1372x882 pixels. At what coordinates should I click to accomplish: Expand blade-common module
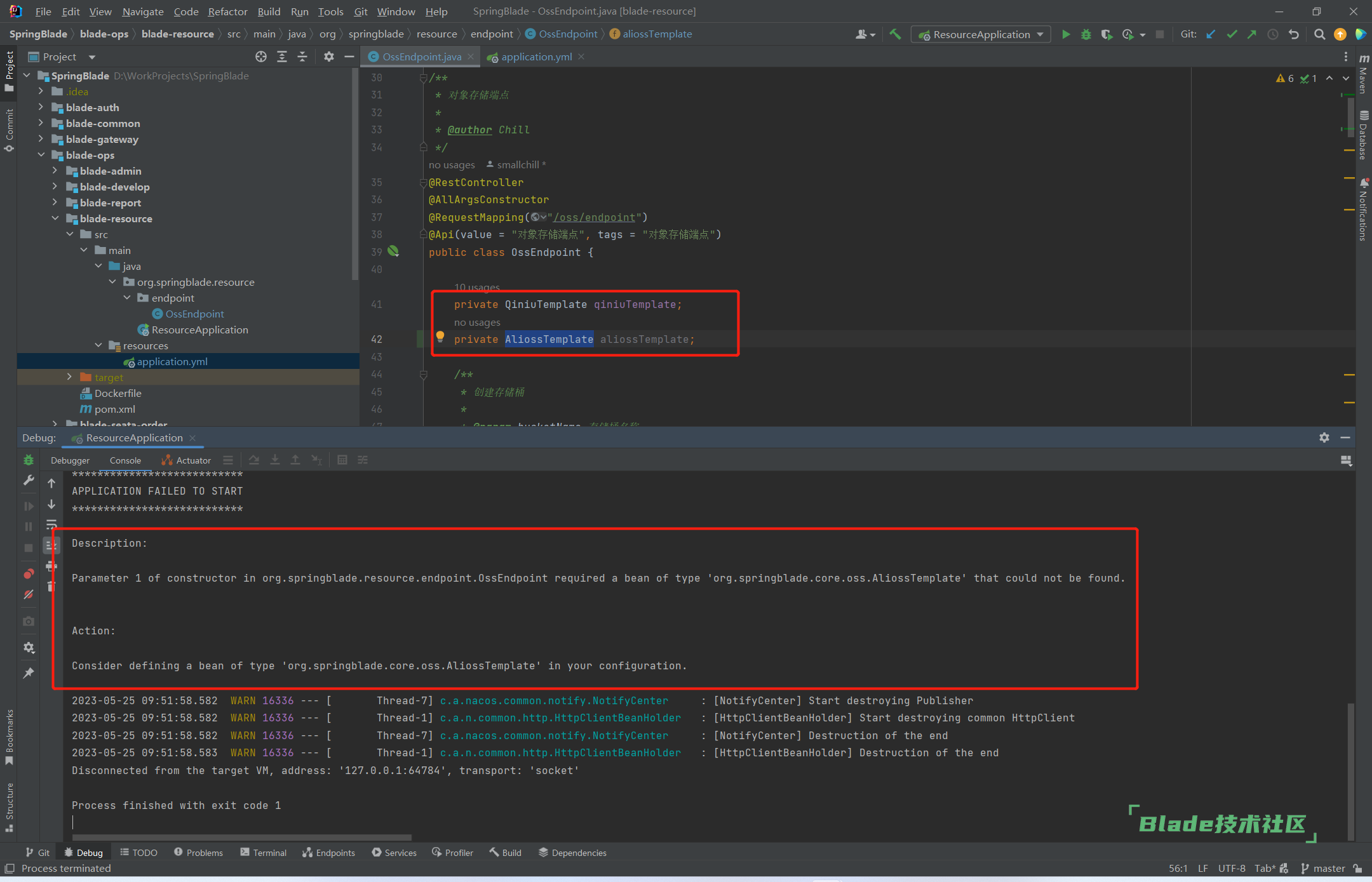(x=41, y=123)
